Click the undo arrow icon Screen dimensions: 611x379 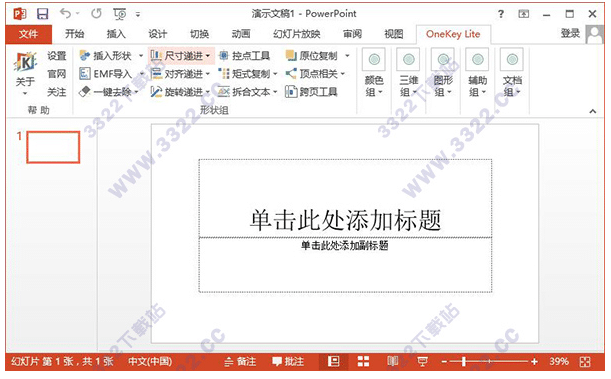click(x=65, y=14)
